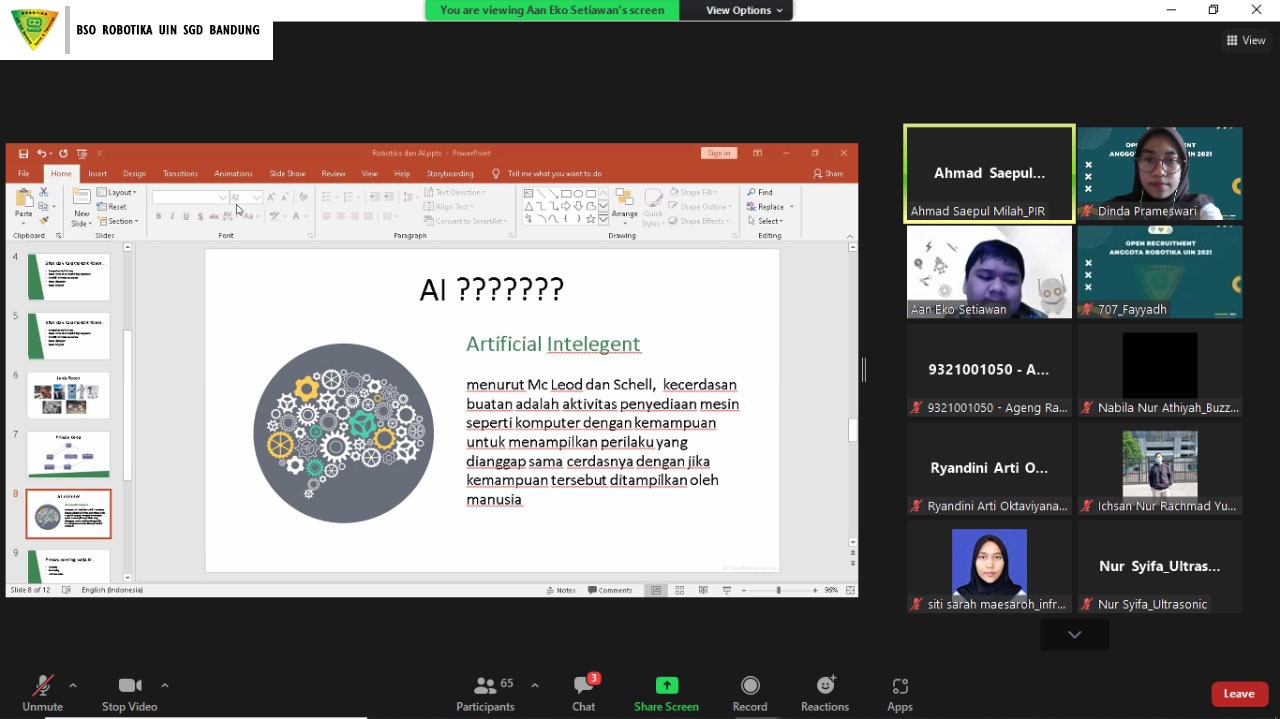Expand audio options arrow next to Unmute

tap(73, 685)
